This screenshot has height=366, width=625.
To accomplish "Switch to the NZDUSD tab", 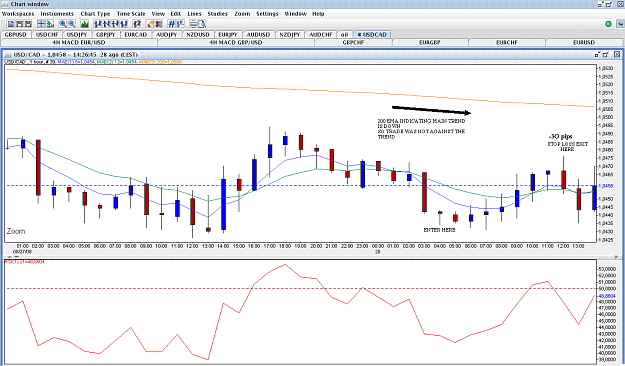I will [x=198, y=35].
